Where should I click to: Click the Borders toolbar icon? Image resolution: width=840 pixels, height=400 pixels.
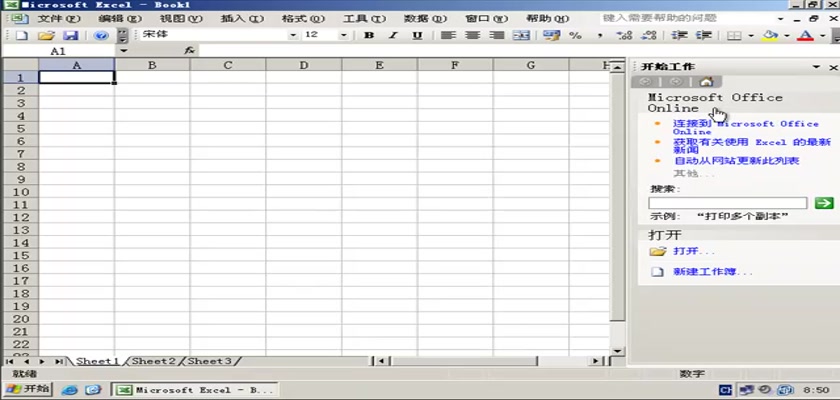pos(734,36)
